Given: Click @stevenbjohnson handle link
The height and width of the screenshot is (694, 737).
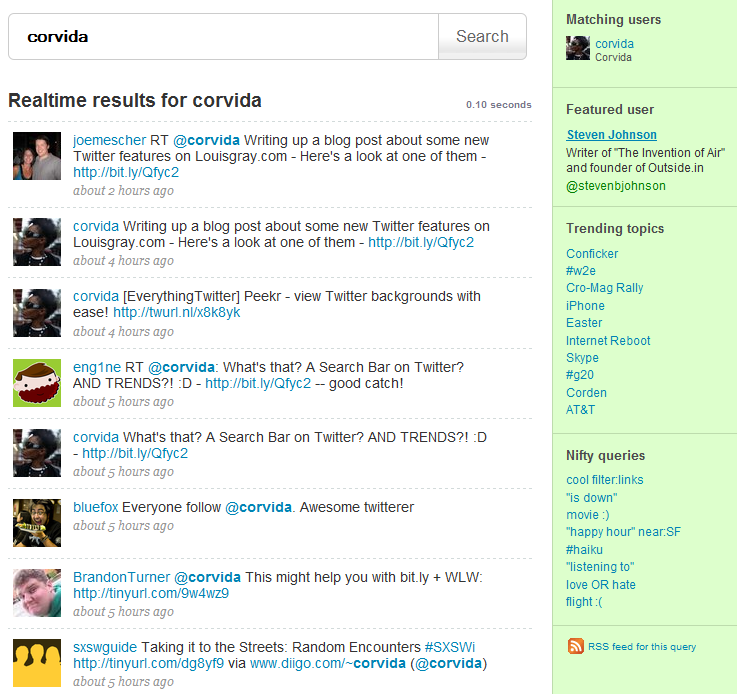Looking at the screenshot, I should tap(616, 186).
